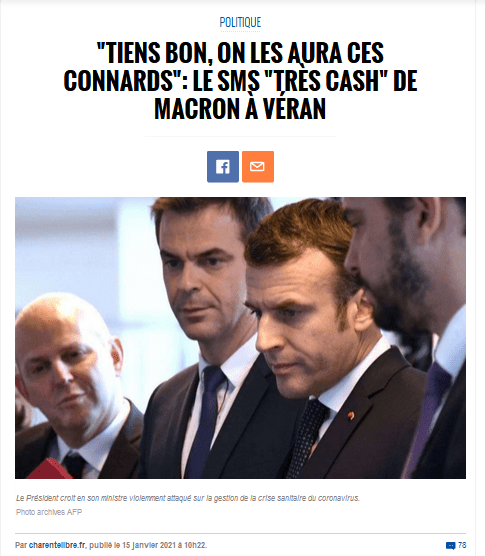Click the headline line "MACRON À VÉRAN"
The image size is (485, 556).
tap(240, 109)
